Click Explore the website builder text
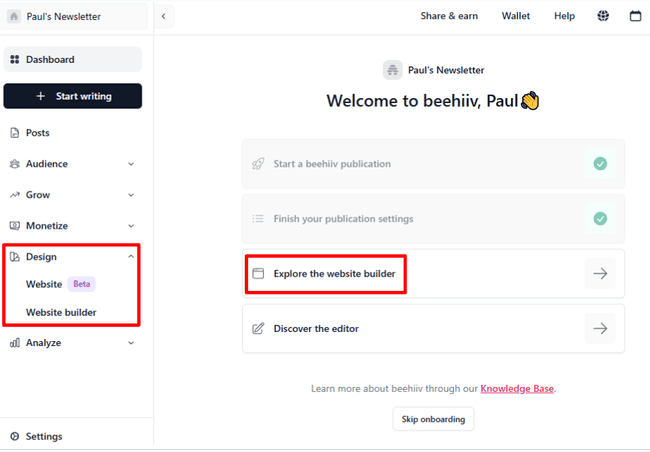Image resolution: width=650 pixels, height=452 pixels. point(334,274)
